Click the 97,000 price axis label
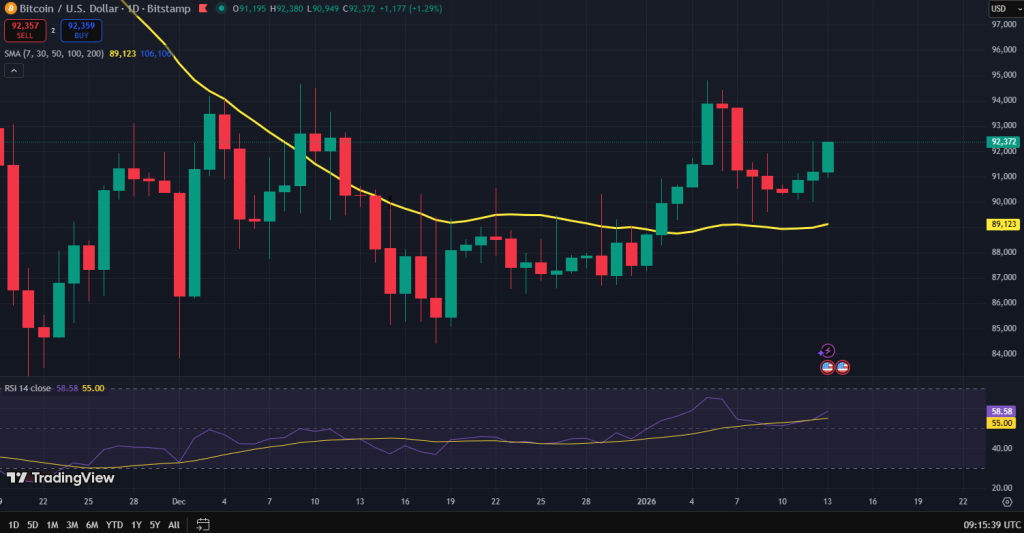1024x533 pixels. point(1004,24)
